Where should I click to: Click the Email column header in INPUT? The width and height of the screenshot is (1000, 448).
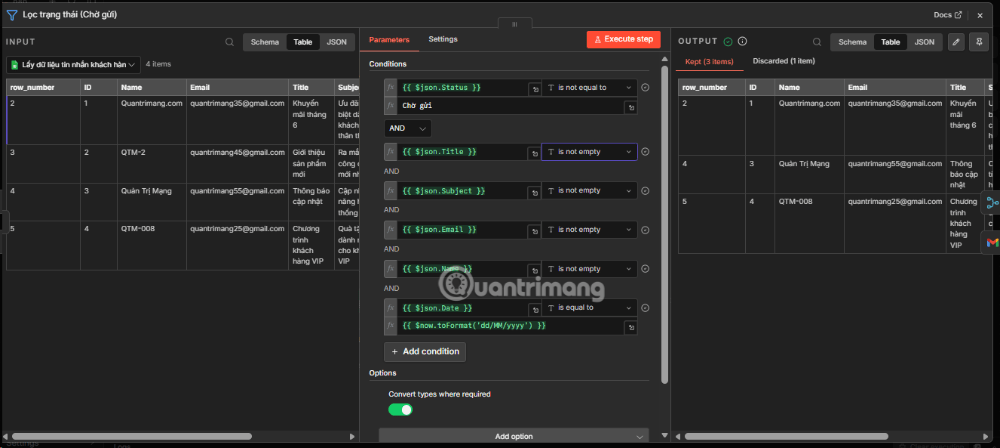tap(237, 87)
